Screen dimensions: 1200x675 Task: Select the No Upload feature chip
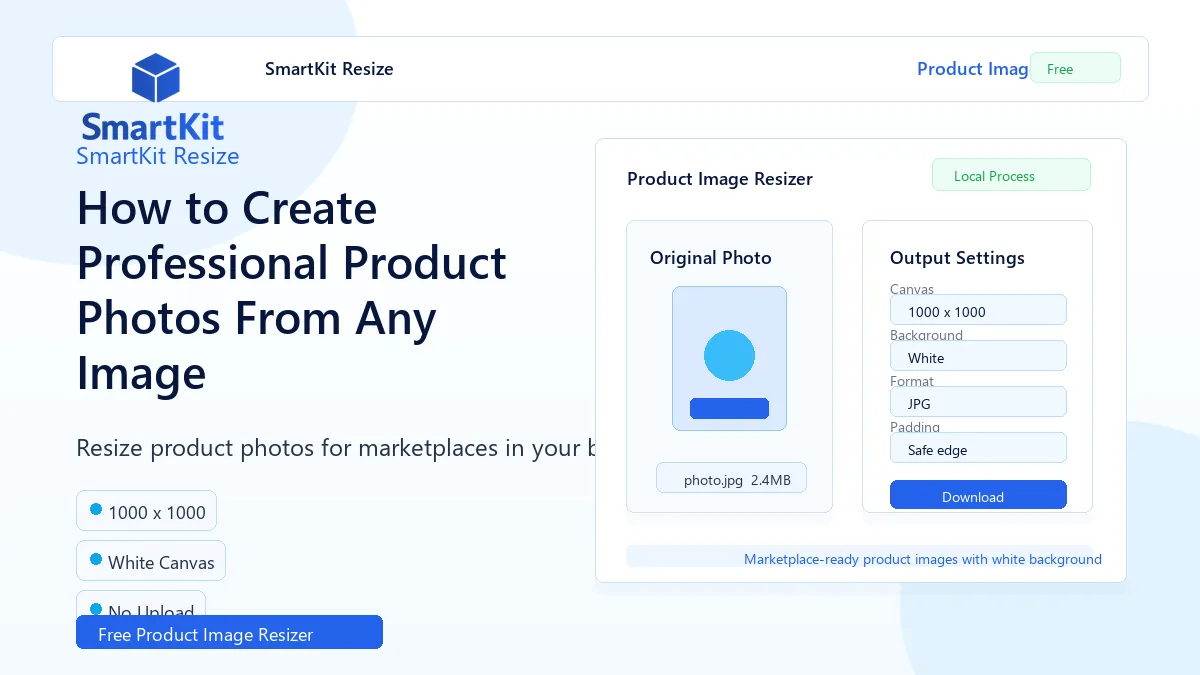coord(141,603)
